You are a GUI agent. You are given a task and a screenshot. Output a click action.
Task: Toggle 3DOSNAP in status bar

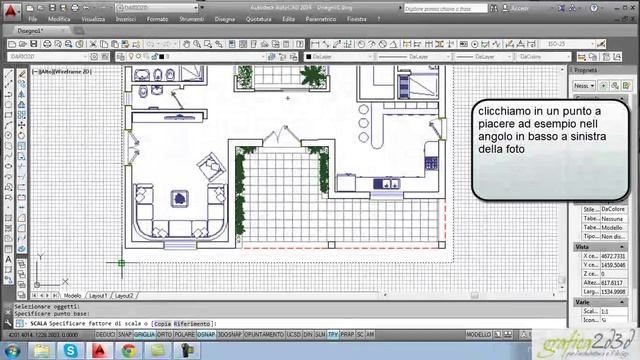tap(230, 334)
